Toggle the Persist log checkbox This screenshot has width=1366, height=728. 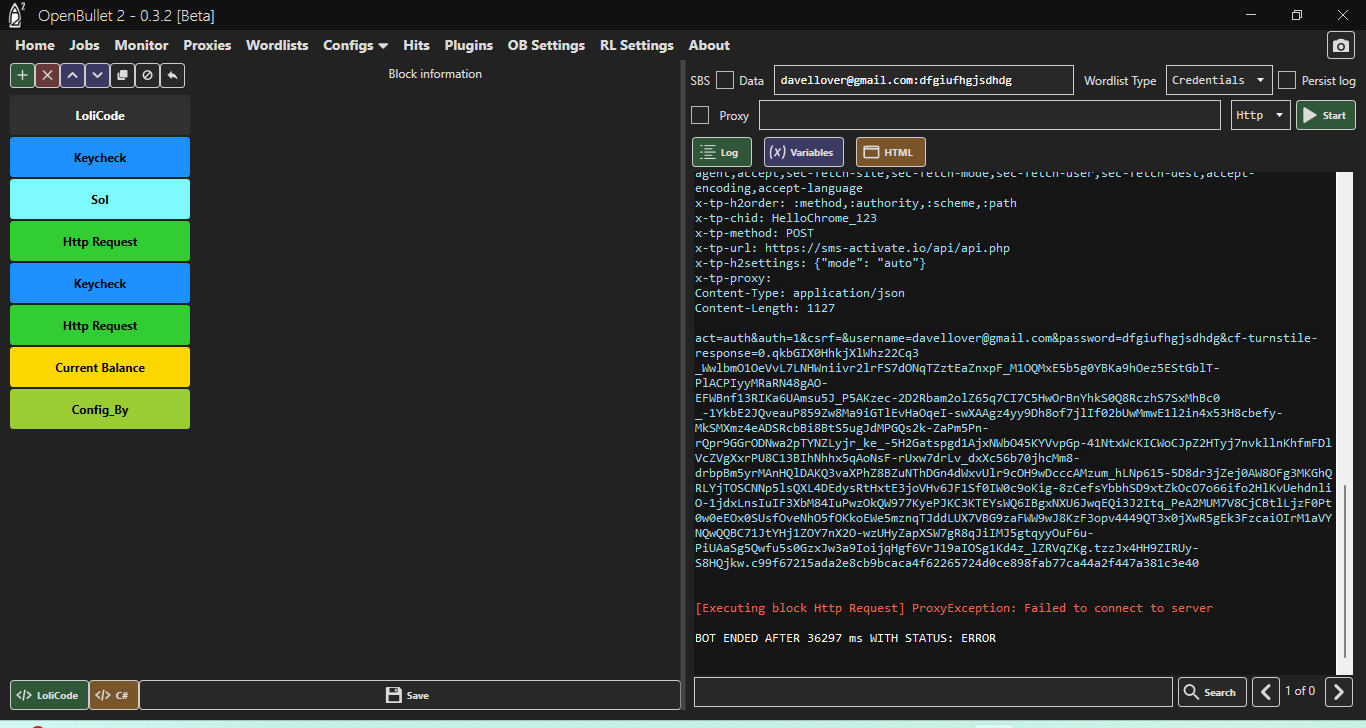1287,81
